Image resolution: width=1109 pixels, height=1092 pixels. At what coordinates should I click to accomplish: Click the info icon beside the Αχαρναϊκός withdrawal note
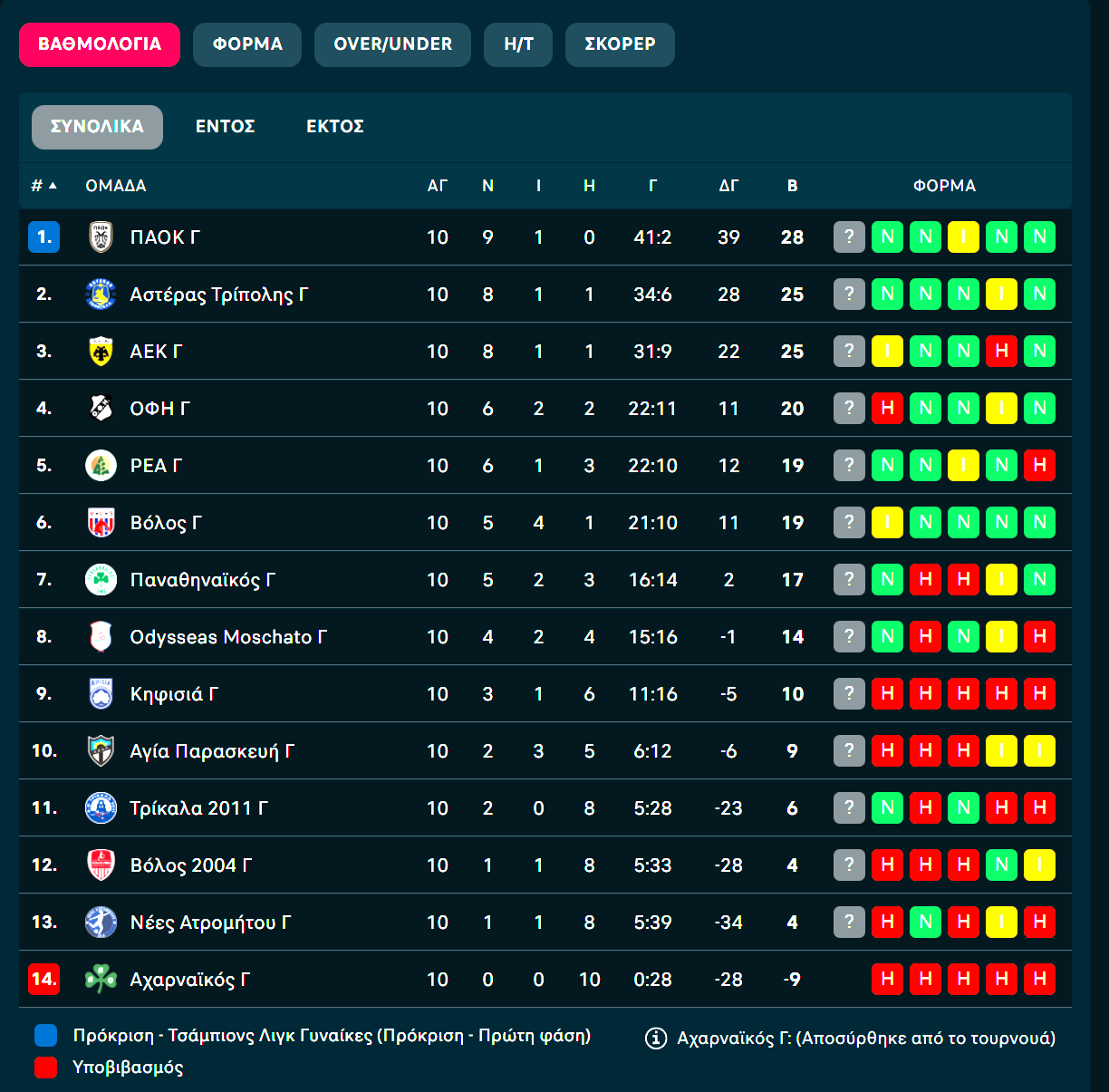656,1039
